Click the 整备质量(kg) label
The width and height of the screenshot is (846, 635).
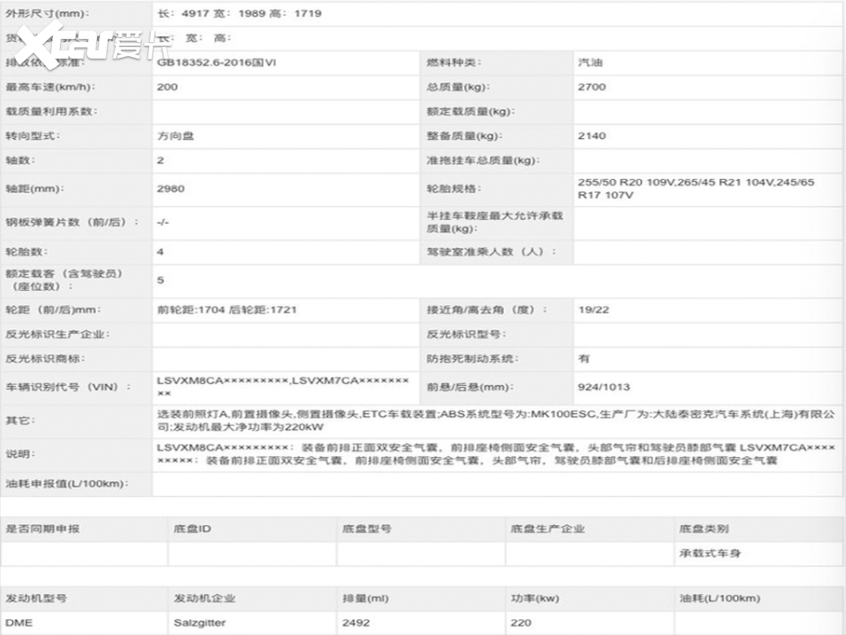[x=464, y=136]
